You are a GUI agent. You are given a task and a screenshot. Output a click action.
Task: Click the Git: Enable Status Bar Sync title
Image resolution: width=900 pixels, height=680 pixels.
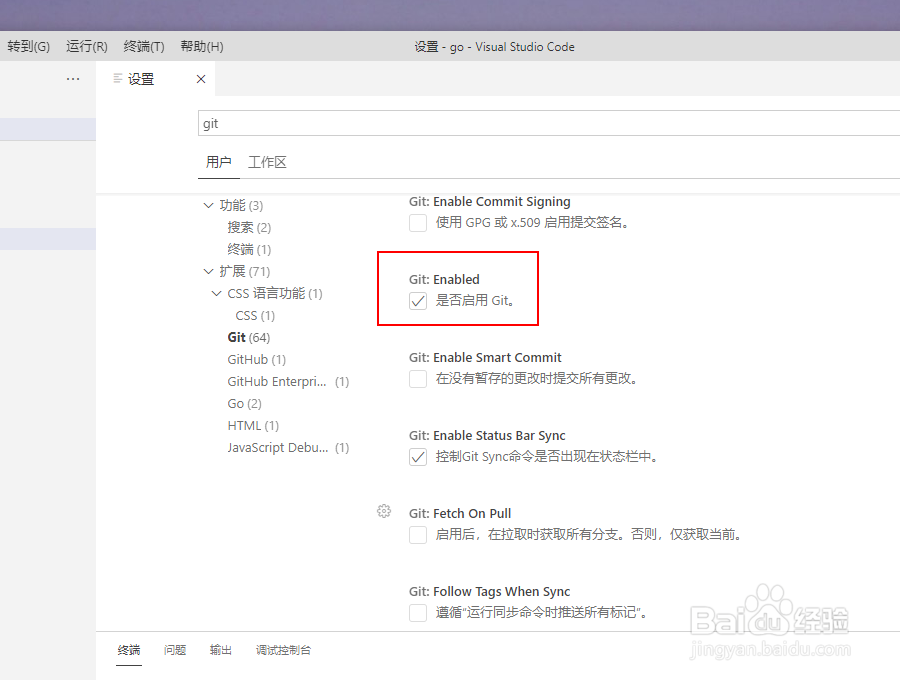click(487, 436)
